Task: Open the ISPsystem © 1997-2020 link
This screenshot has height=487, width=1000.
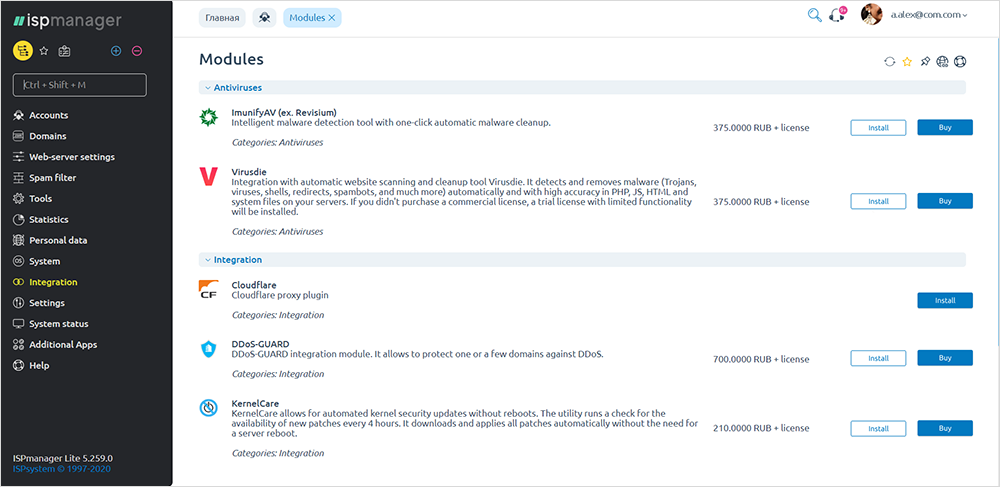Action: [x=62, y=469]
